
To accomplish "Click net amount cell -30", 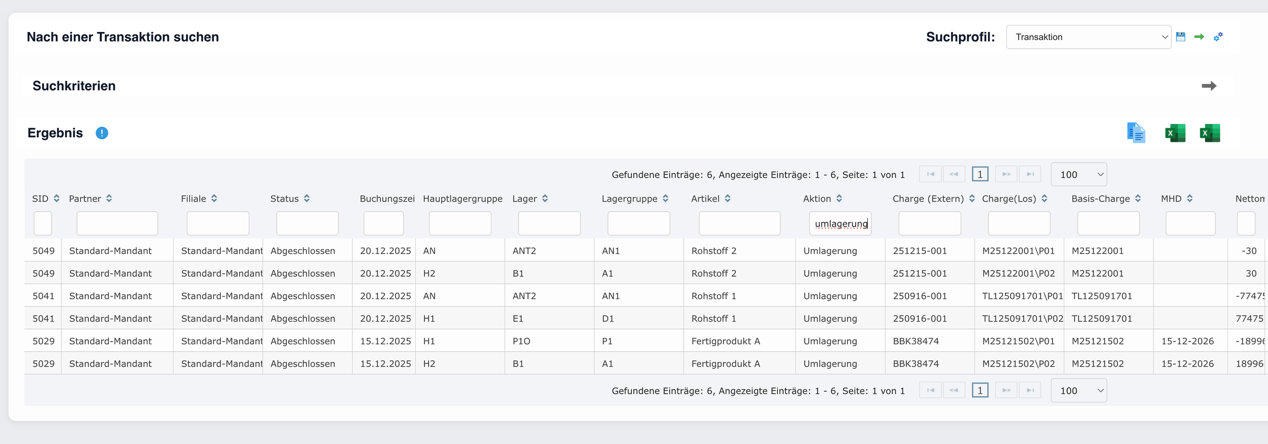I will click(x=1248, y=251).
